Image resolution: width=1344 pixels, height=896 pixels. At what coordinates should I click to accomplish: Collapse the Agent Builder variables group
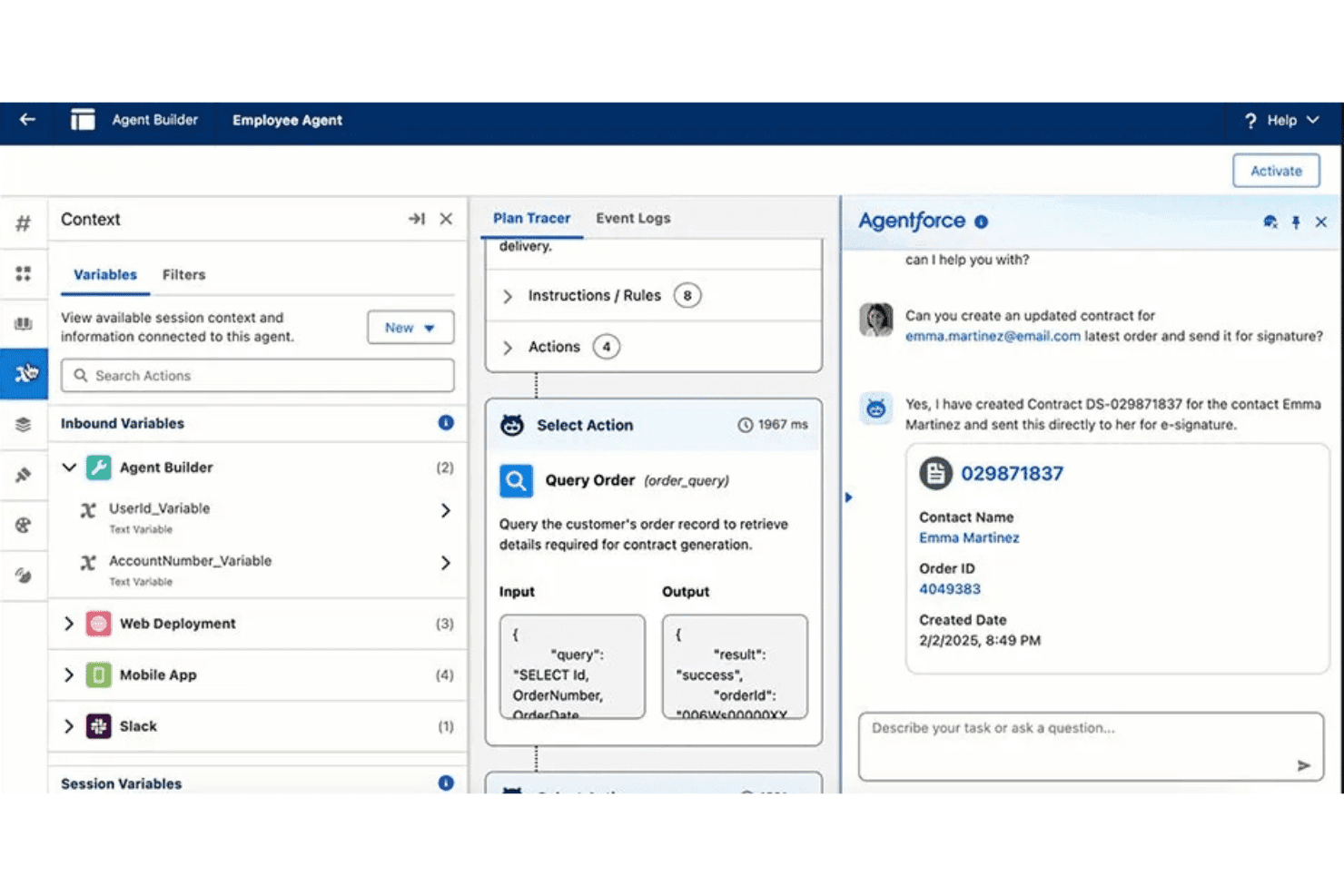coord(69,468)
